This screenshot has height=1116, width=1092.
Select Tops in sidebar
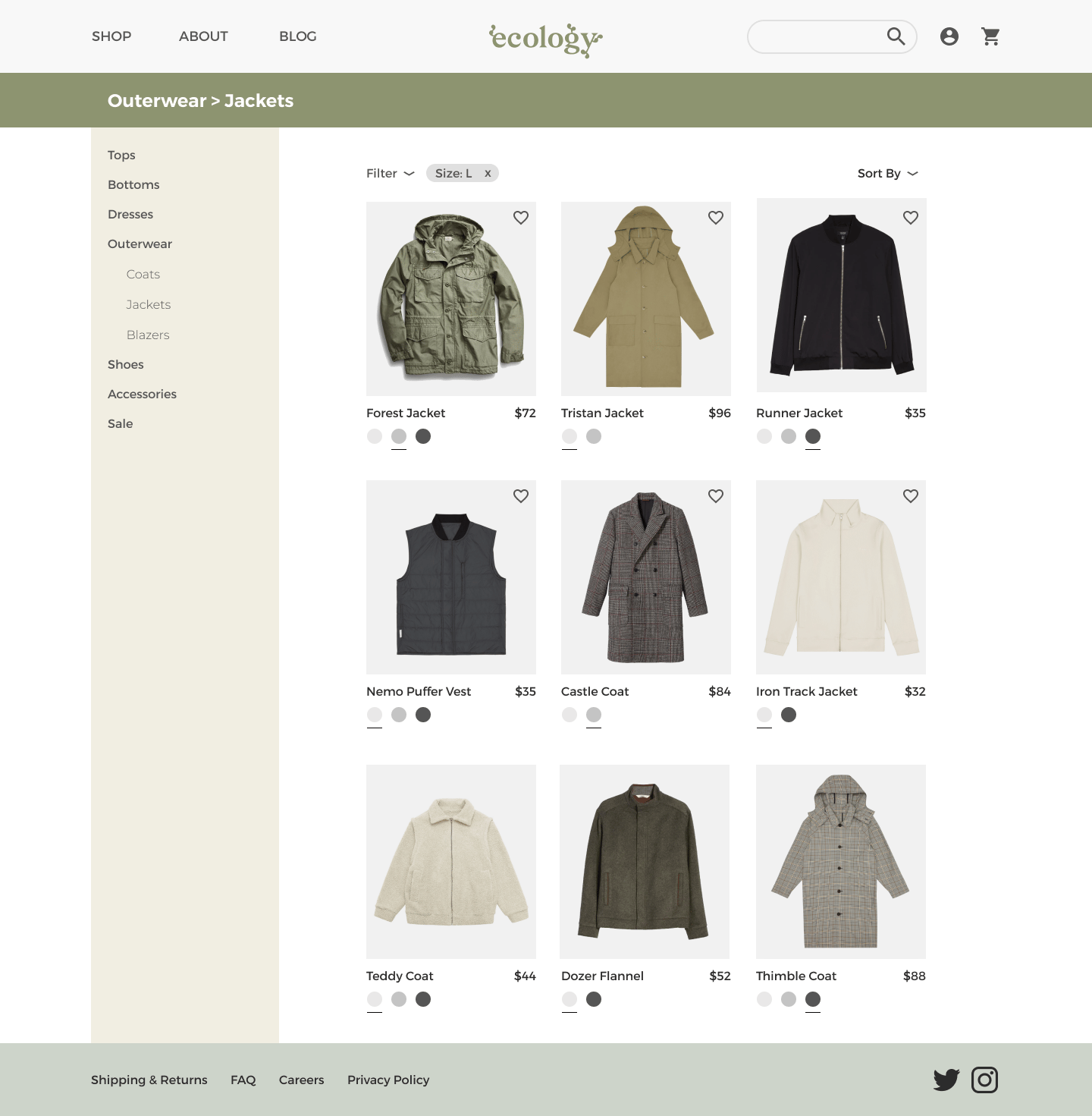[x=121, y=155]
